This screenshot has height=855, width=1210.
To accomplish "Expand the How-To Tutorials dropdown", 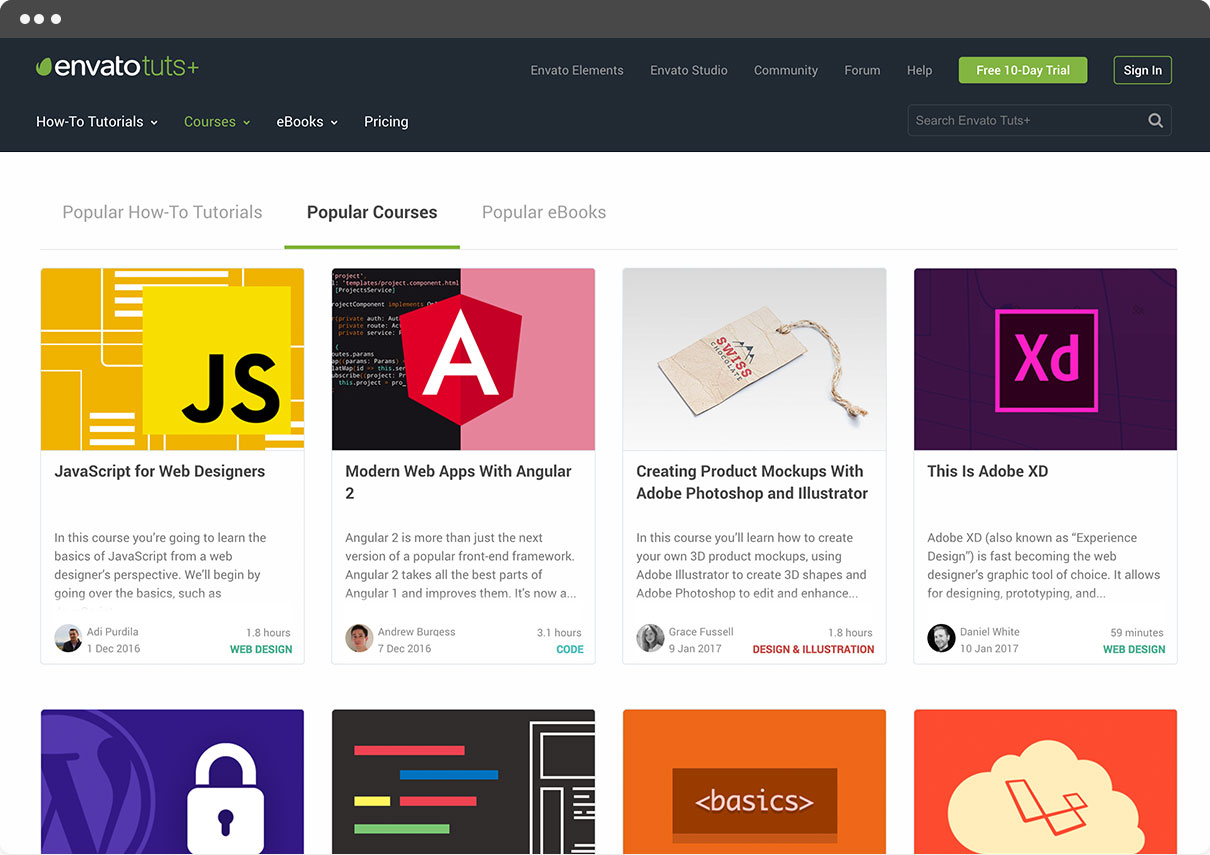I will pos(97,122).
